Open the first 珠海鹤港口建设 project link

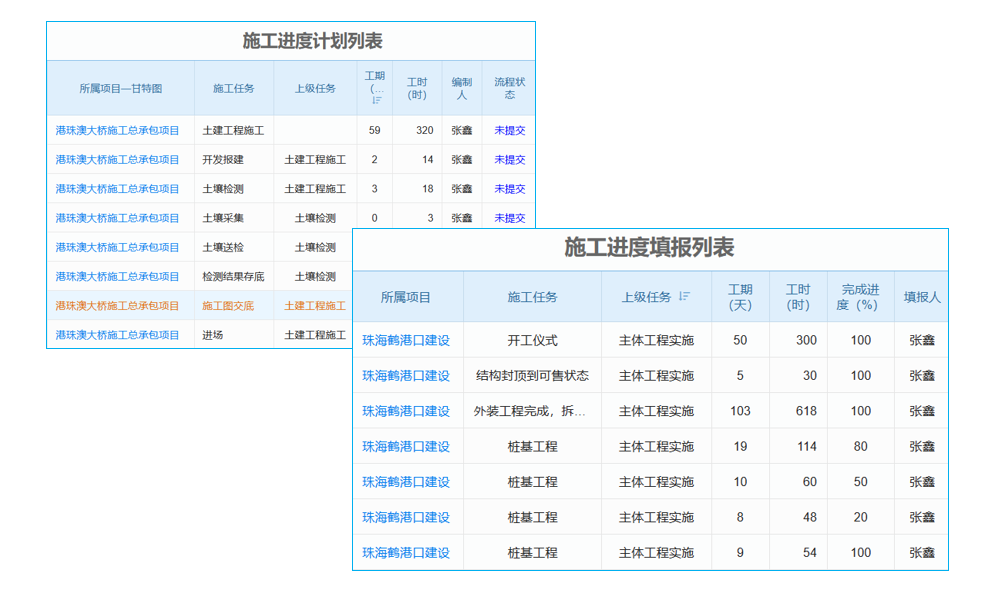click(x=406, y=340)
